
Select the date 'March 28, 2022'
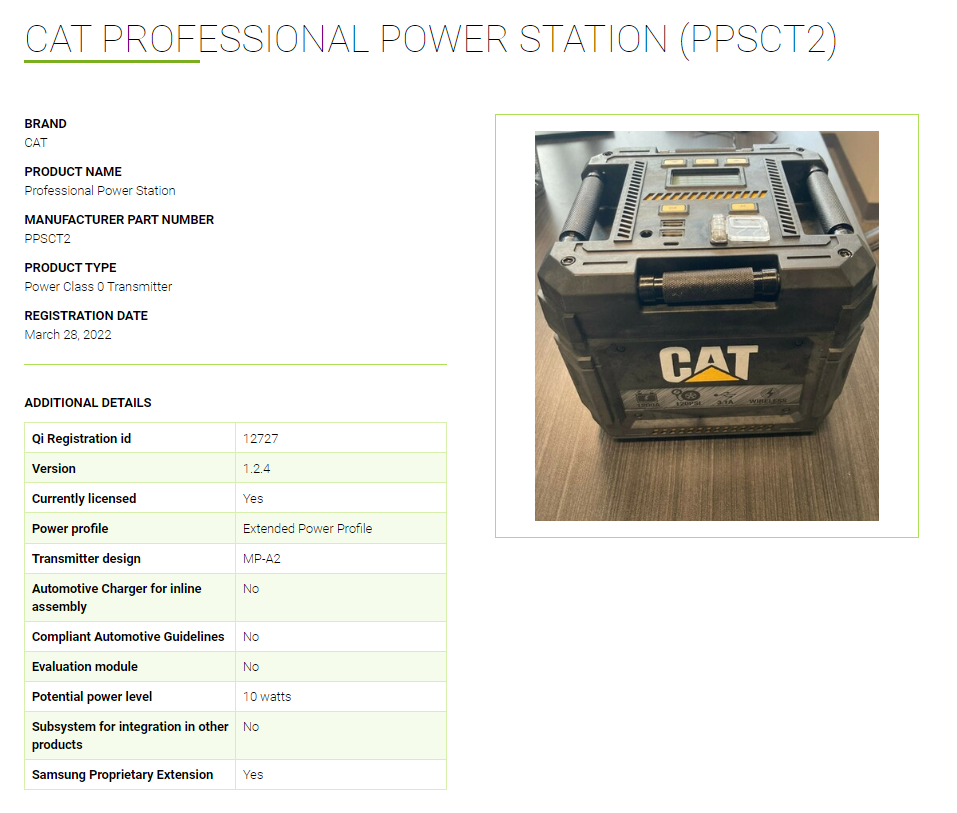68,334
